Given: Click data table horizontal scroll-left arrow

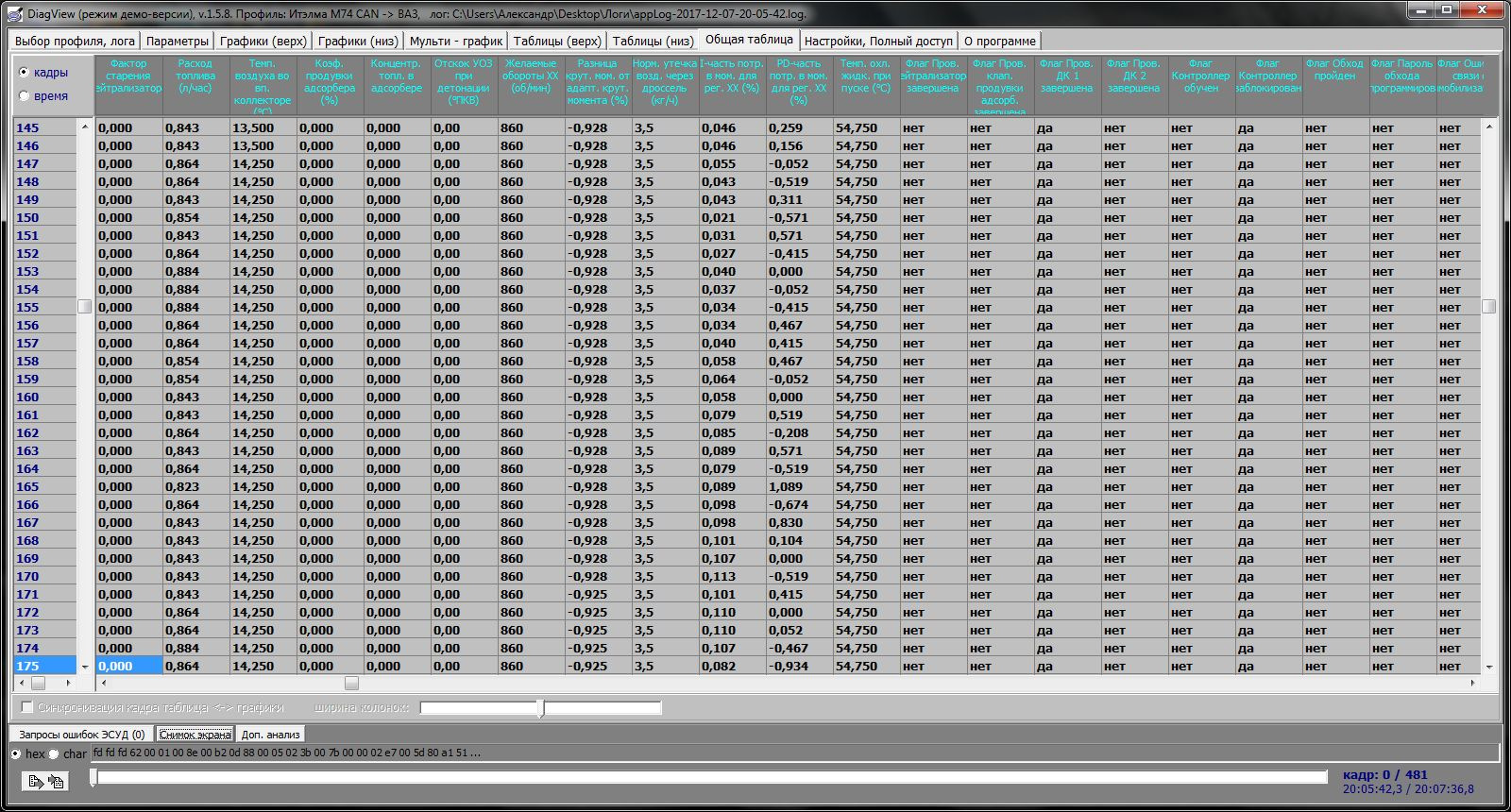Looking at the screenshot, I should click(x=101, y=683).
